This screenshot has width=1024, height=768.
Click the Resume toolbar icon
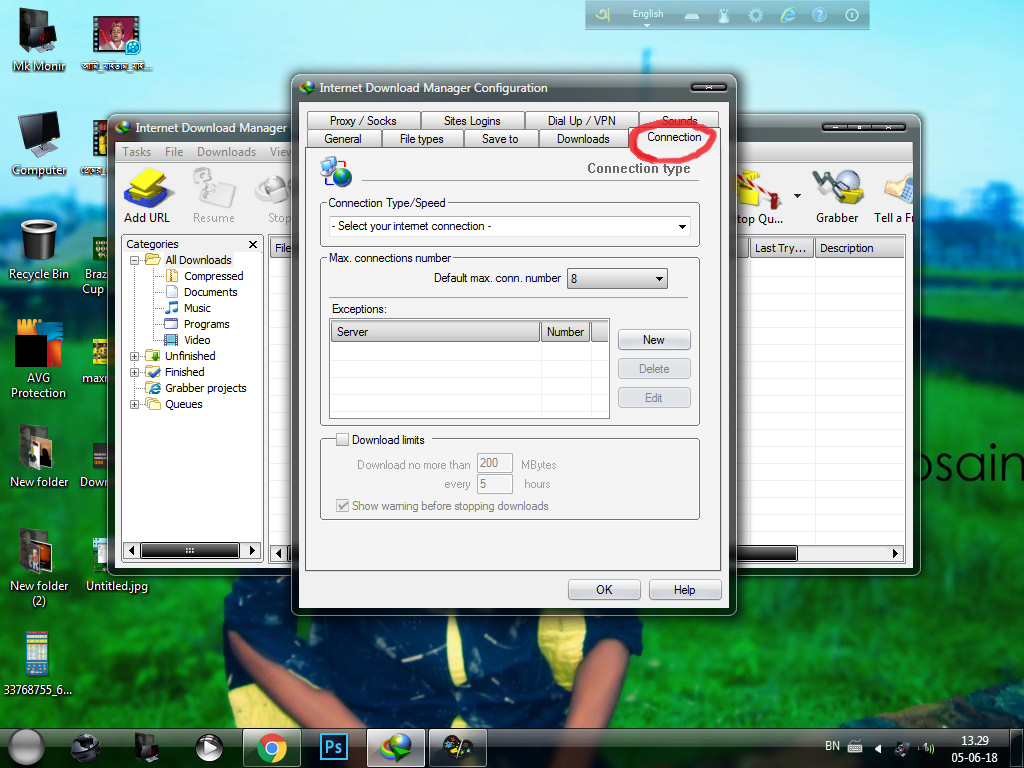[214, 189]
